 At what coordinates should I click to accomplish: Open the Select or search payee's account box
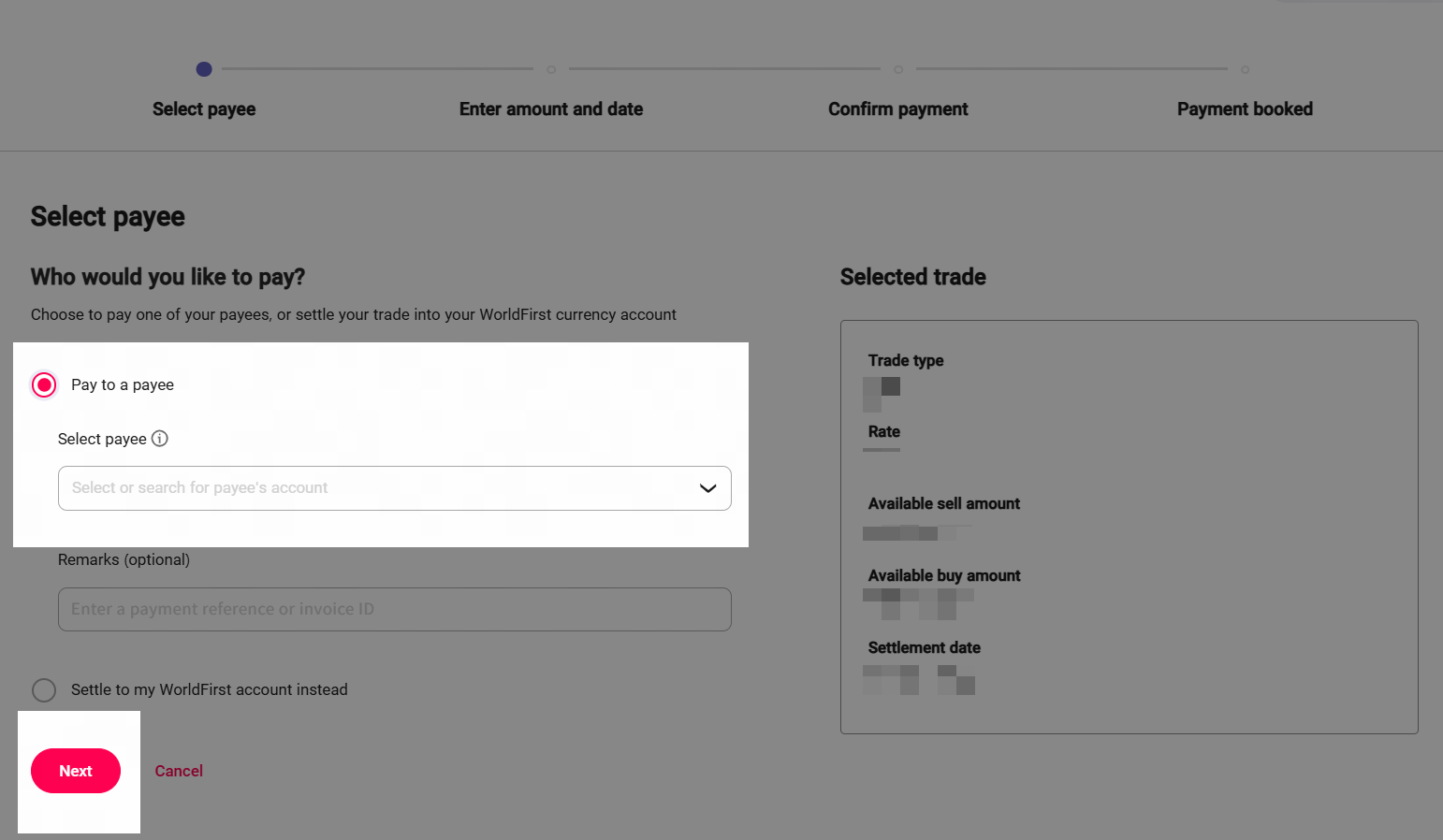click(374, 488)
